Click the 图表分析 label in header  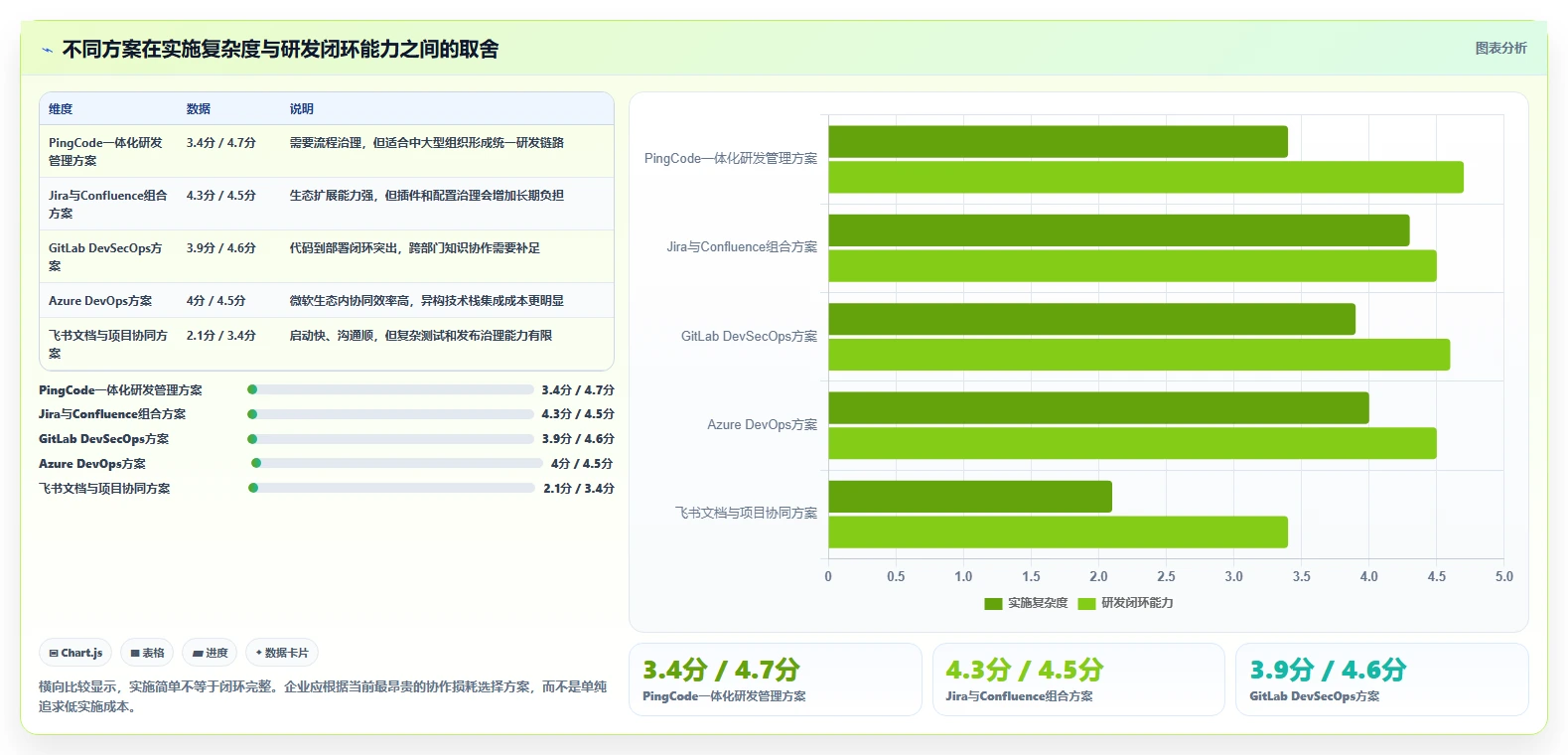coord(1500,48)
